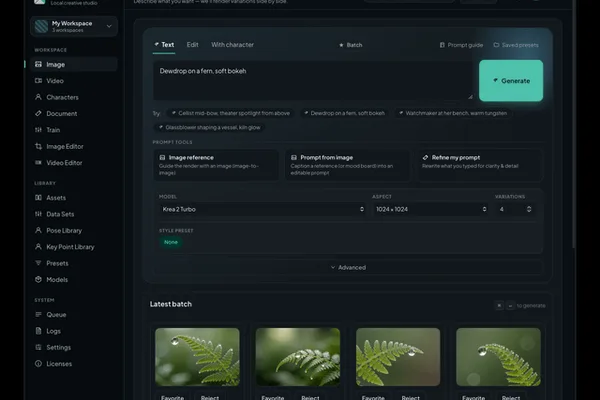This screenshot has width=600, height=400.
Task: Open the Queue sidebar item
Action: (74, 315)
